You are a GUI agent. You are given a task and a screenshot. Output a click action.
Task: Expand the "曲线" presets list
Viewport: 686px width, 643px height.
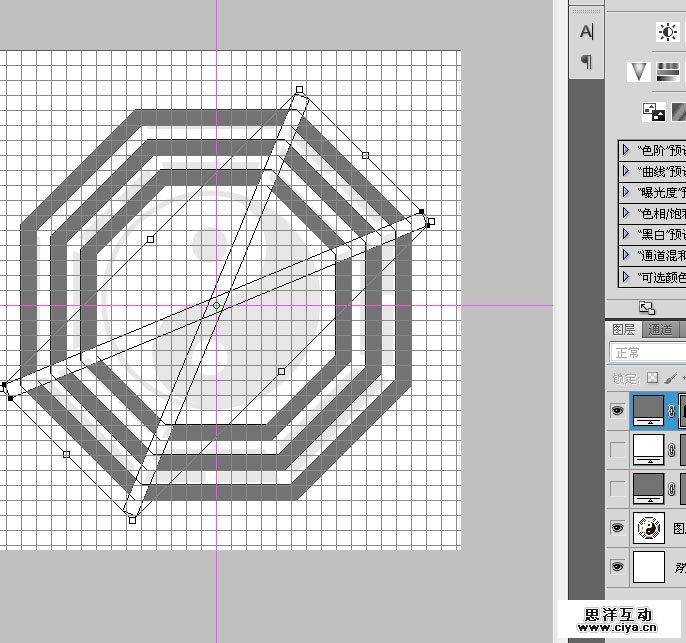[x=626, y=171]
